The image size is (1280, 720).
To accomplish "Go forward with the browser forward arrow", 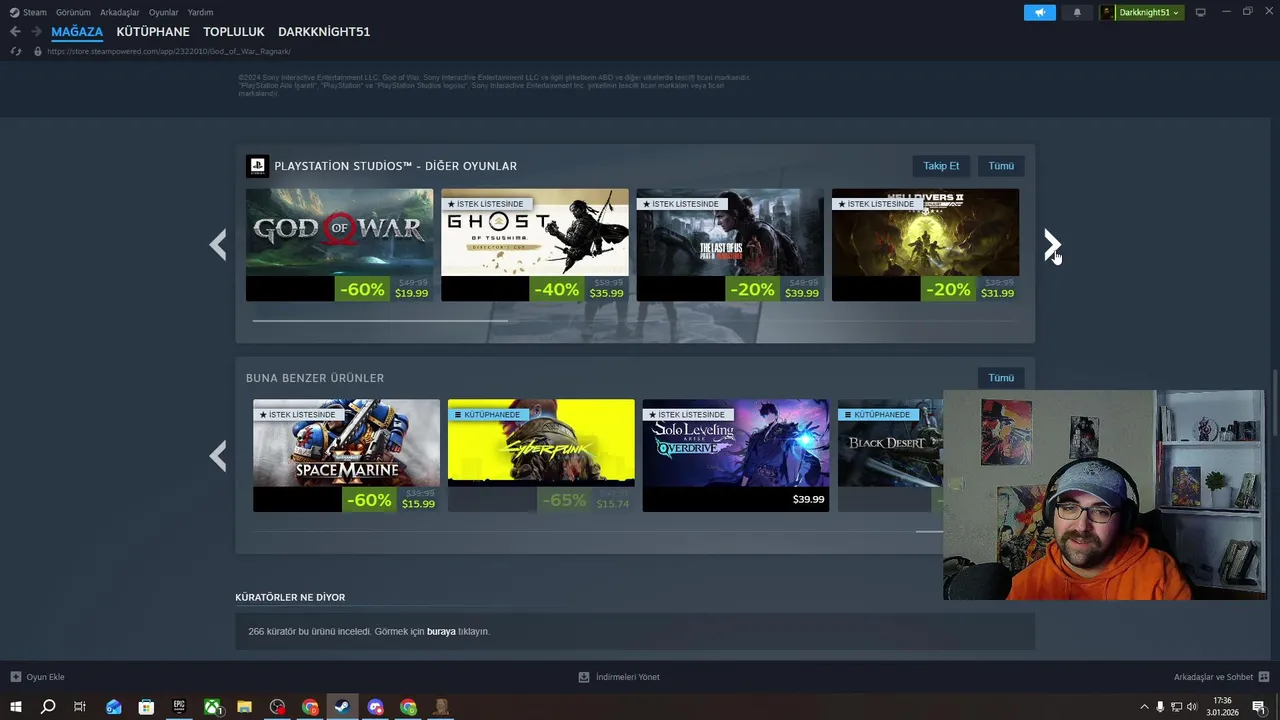I will 36,32.
